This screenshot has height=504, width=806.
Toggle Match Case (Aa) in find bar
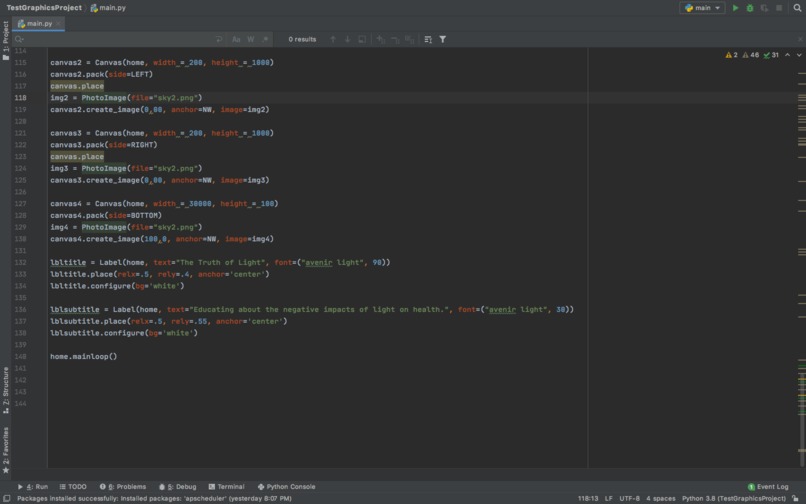[x=236, y=39]
